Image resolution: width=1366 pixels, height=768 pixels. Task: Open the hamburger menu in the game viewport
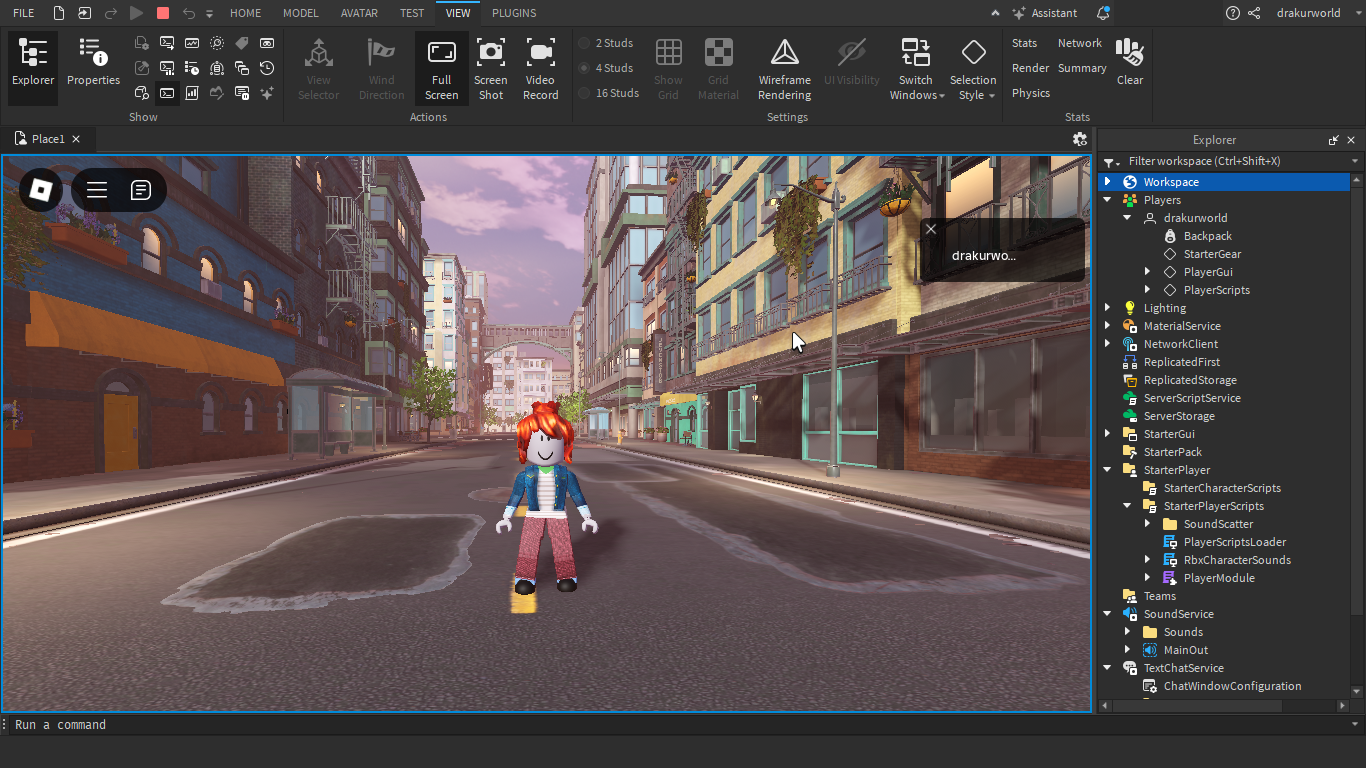pyautogui.click(x=97, y=190)
